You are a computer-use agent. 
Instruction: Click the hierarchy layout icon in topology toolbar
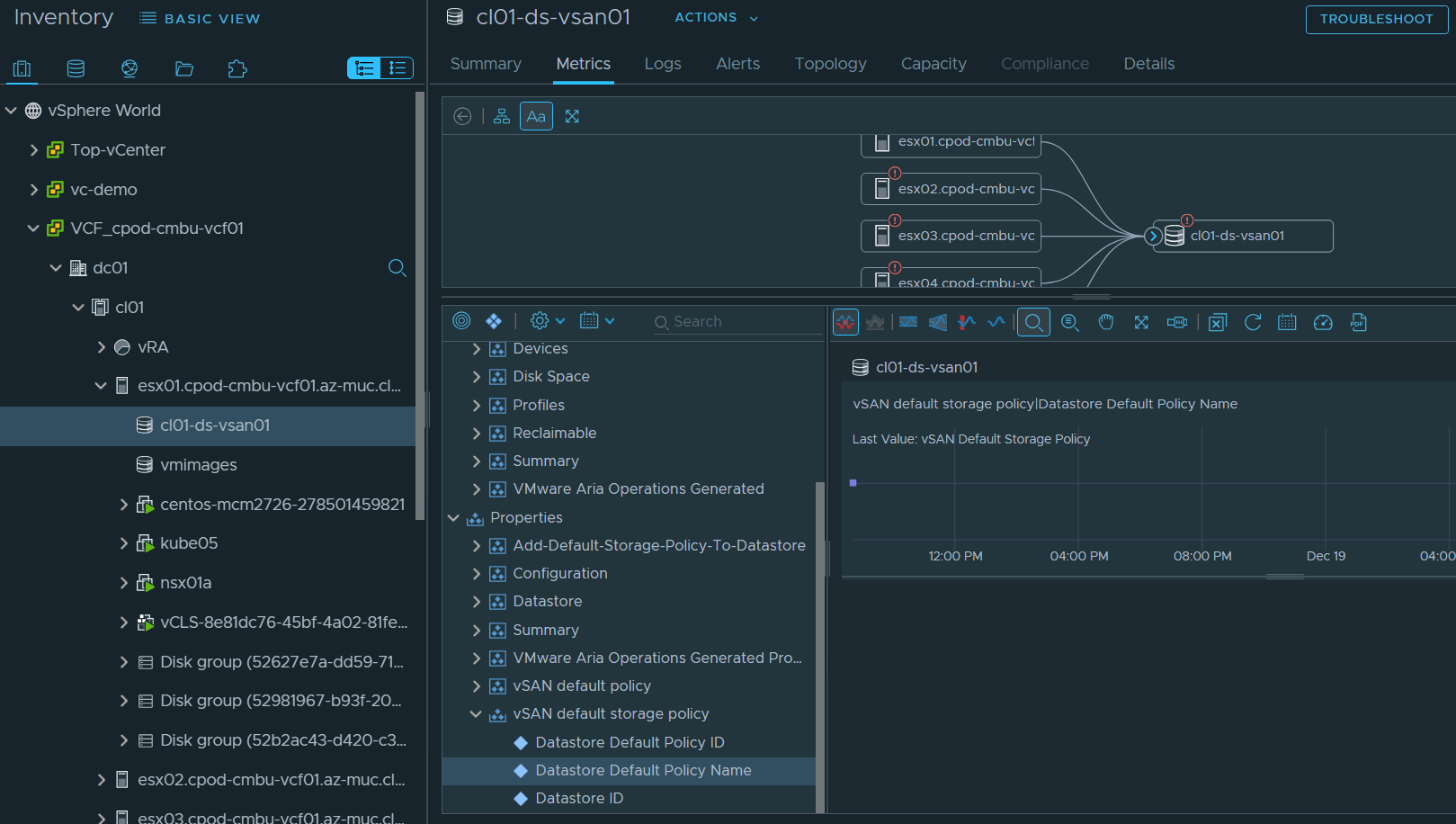click(502, 116)
